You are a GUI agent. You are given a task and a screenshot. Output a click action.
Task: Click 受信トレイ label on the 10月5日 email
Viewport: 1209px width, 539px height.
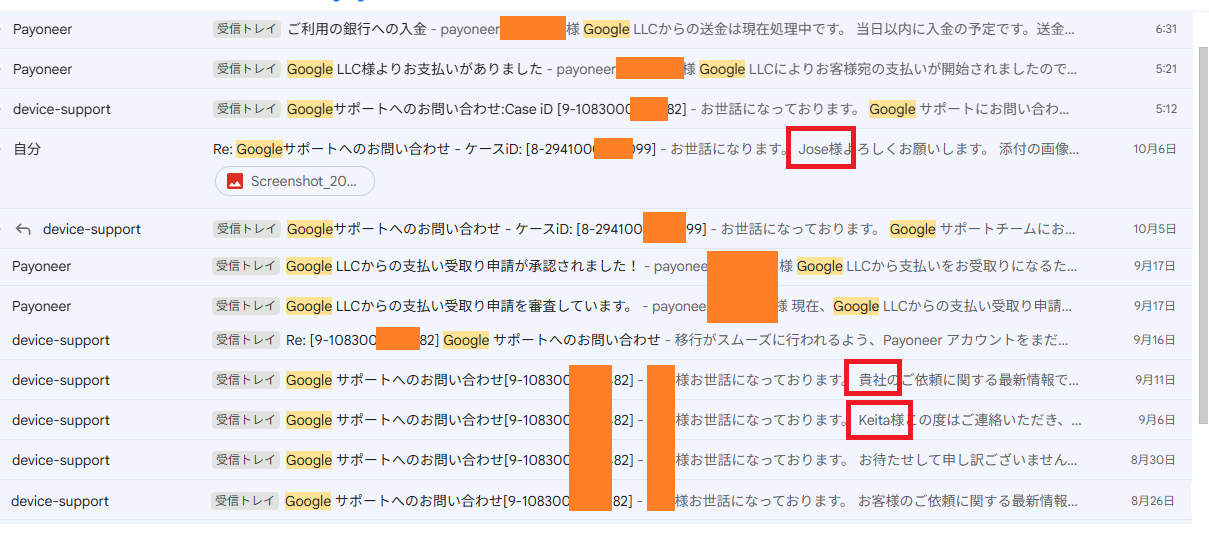click(246, 229)
